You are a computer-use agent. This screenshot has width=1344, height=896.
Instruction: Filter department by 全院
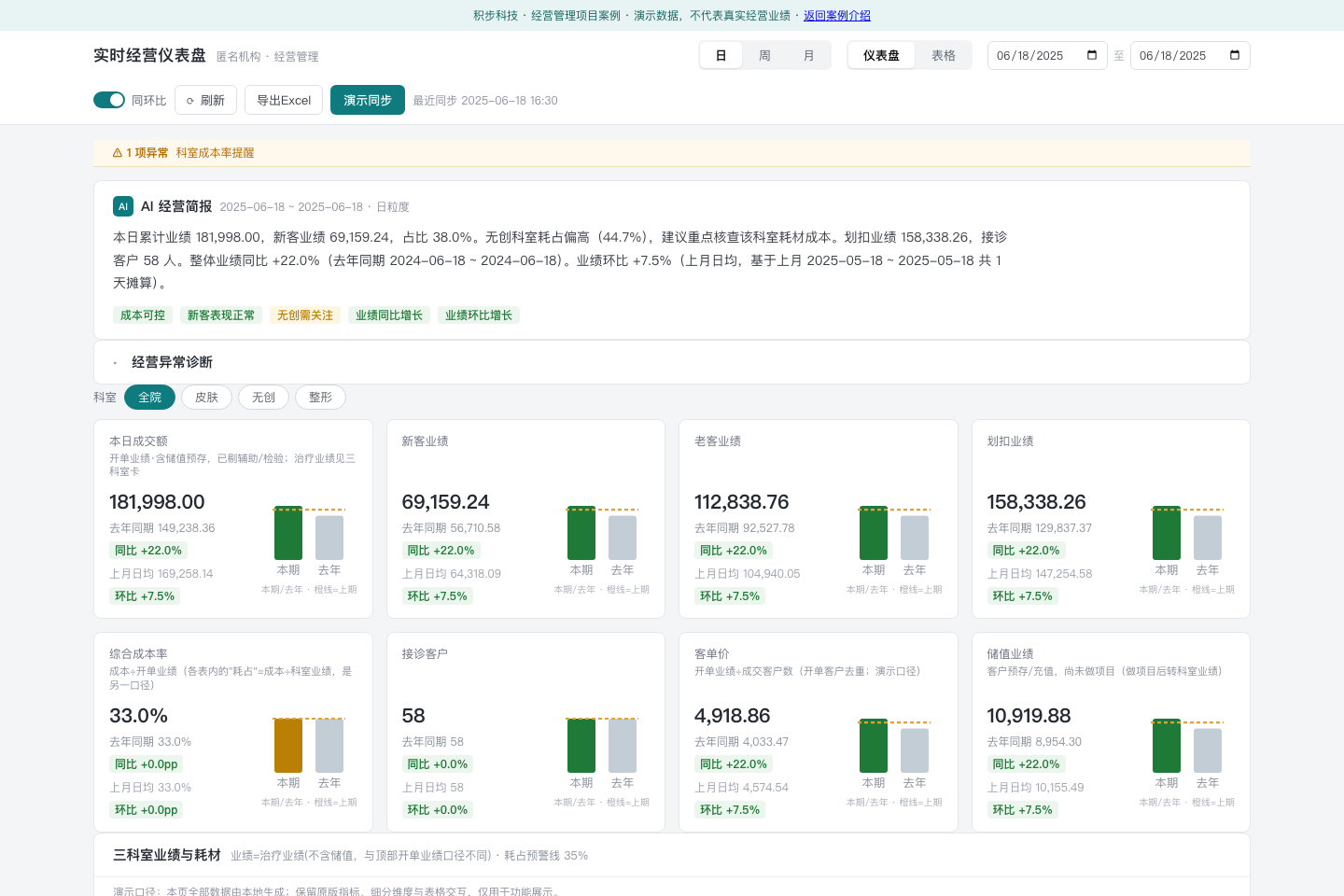click(x=149, y=398)
